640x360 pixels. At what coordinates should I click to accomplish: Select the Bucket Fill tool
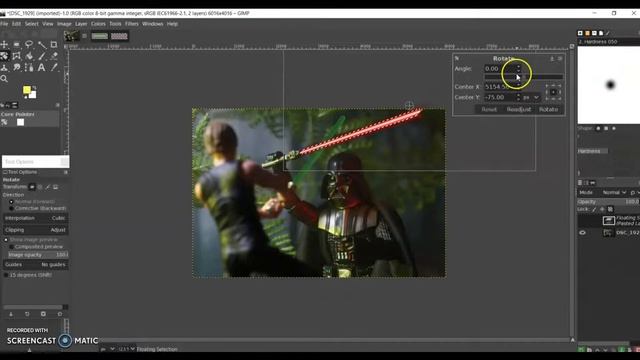click(29, 56)
